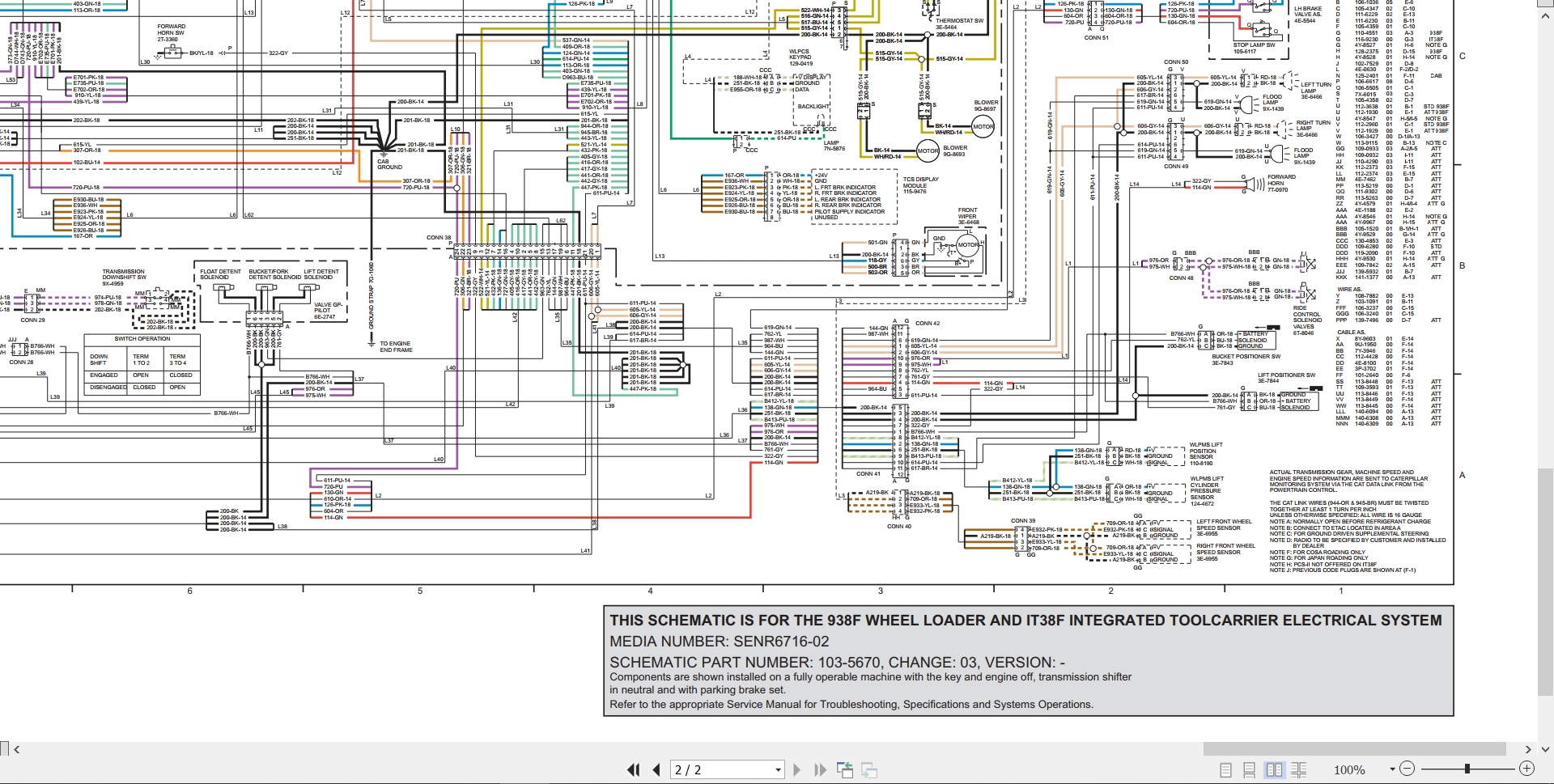Screen dimensions: 1554x784
Task: Click the LIFT DETENT SOLENOID label
Action: 321,274
